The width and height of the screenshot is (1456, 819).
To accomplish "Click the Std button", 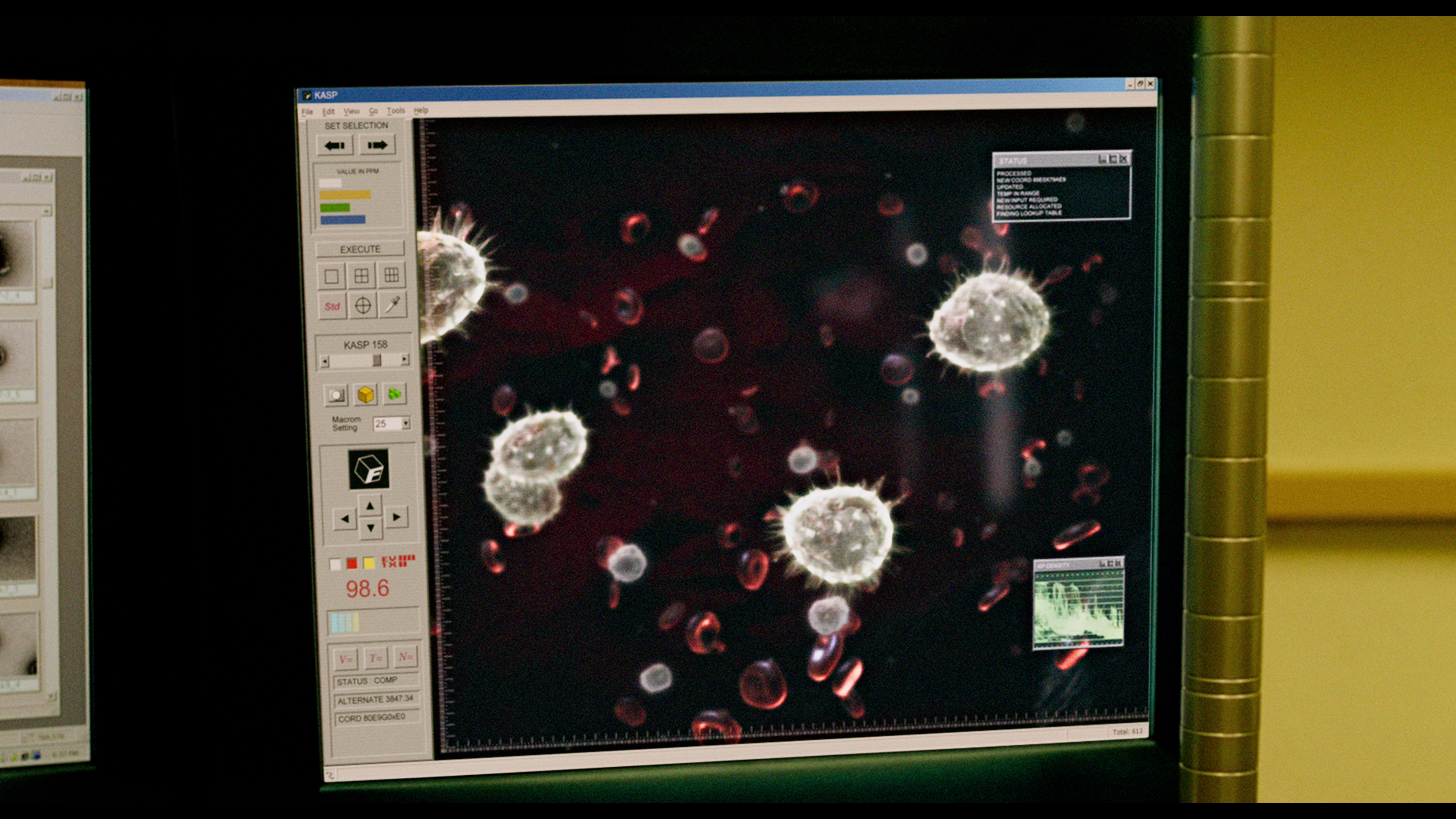I will (x=332, y=306).
